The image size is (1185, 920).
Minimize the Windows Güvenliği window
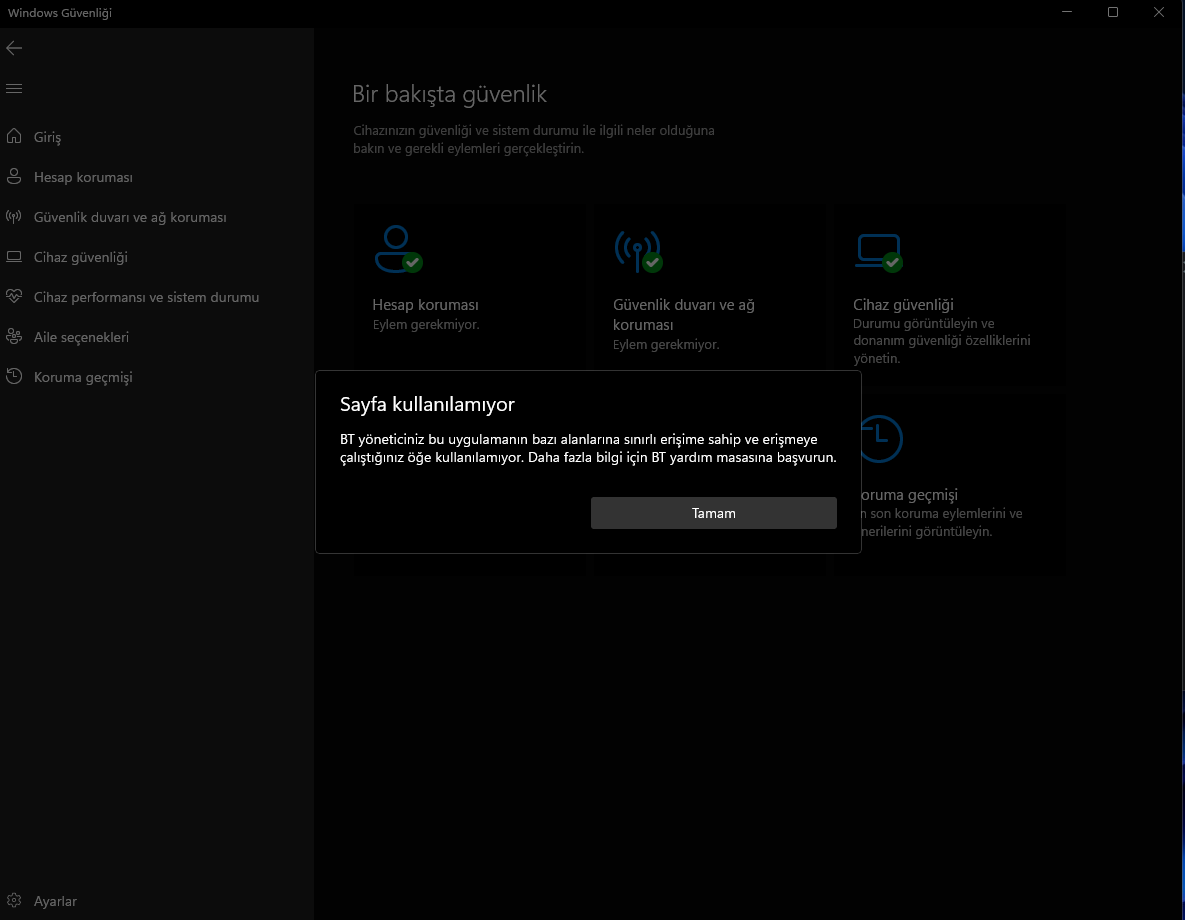point(1067,12)
